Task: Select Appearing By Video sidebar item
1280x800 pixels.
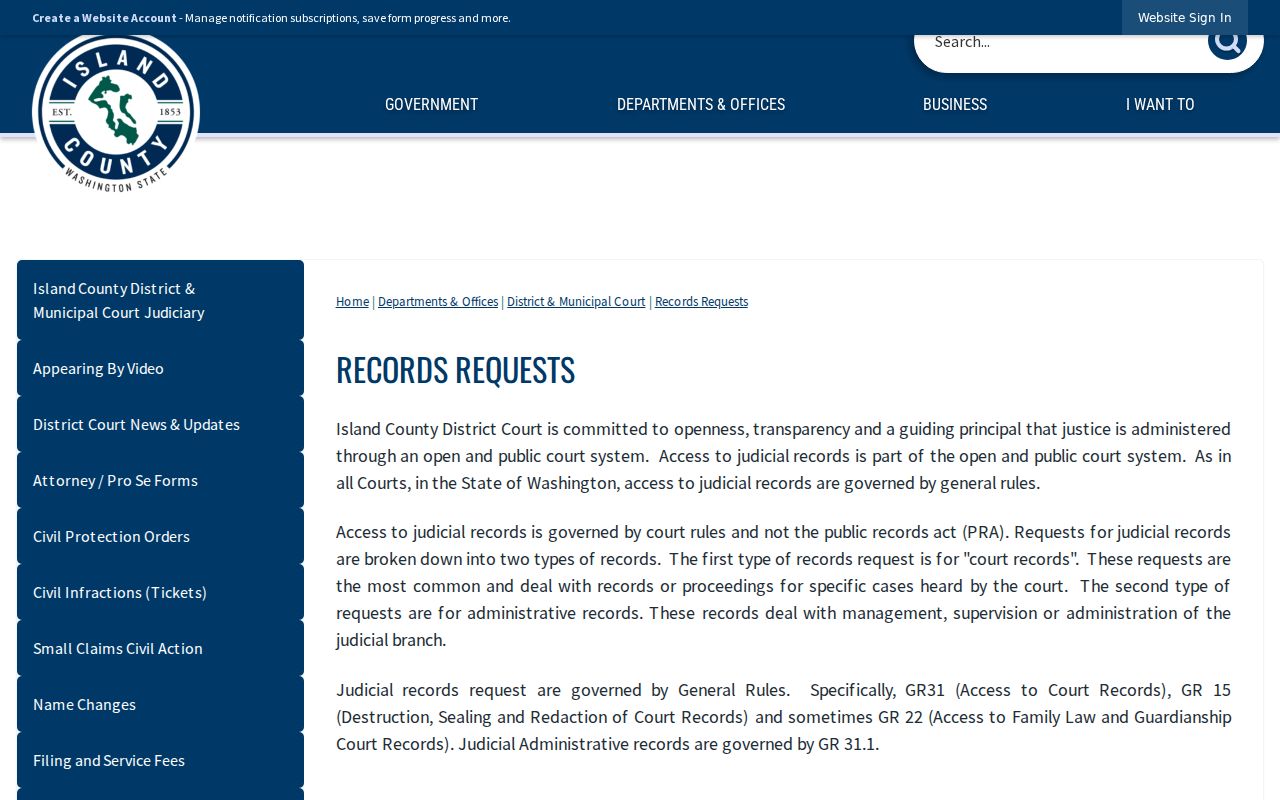Action: click(160, 368)
